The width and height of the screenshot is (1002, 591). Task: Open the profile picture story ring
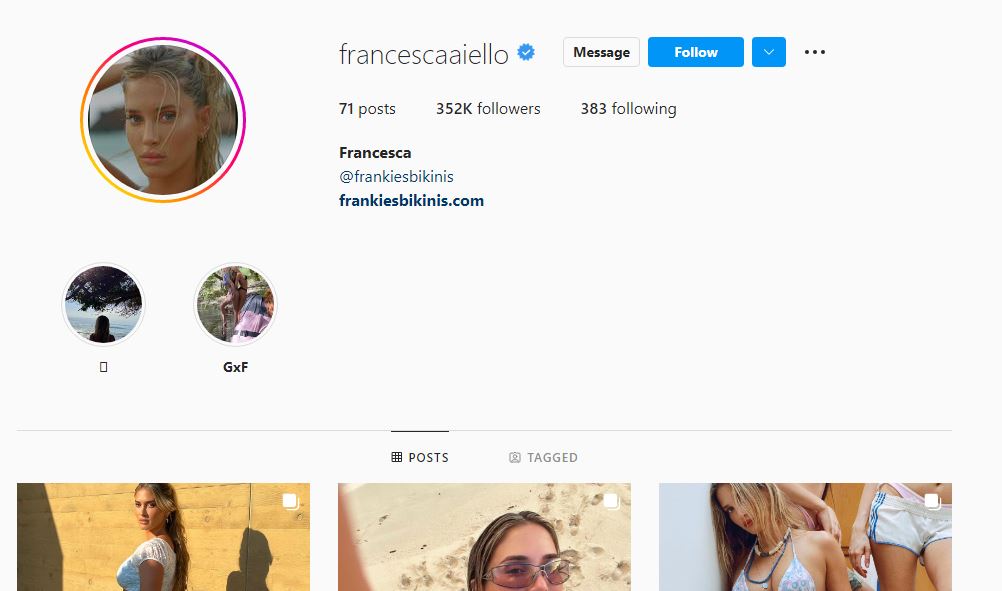click(x=163, y=119)
